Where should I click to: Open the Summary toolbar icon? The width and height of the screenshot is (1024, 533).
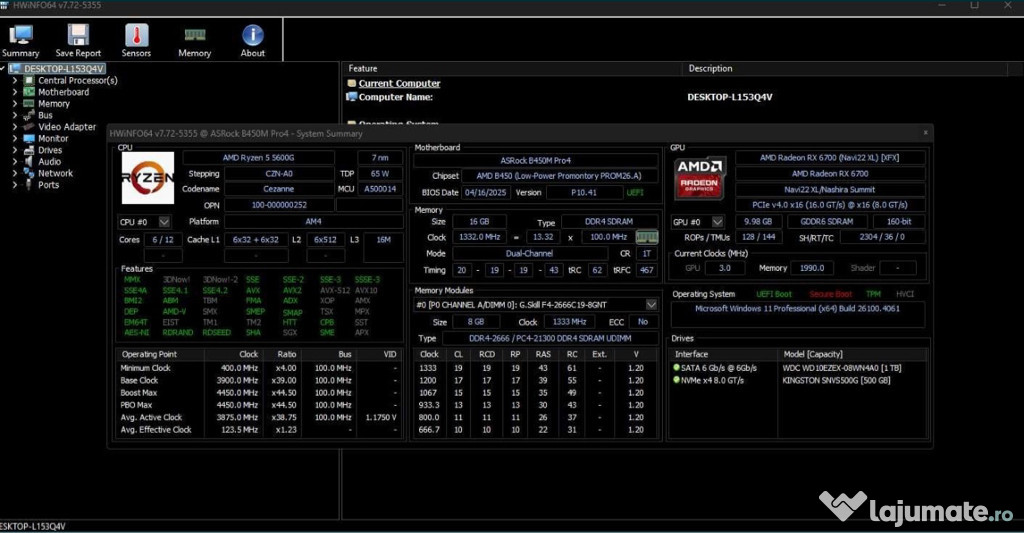(x=20, y=41)
